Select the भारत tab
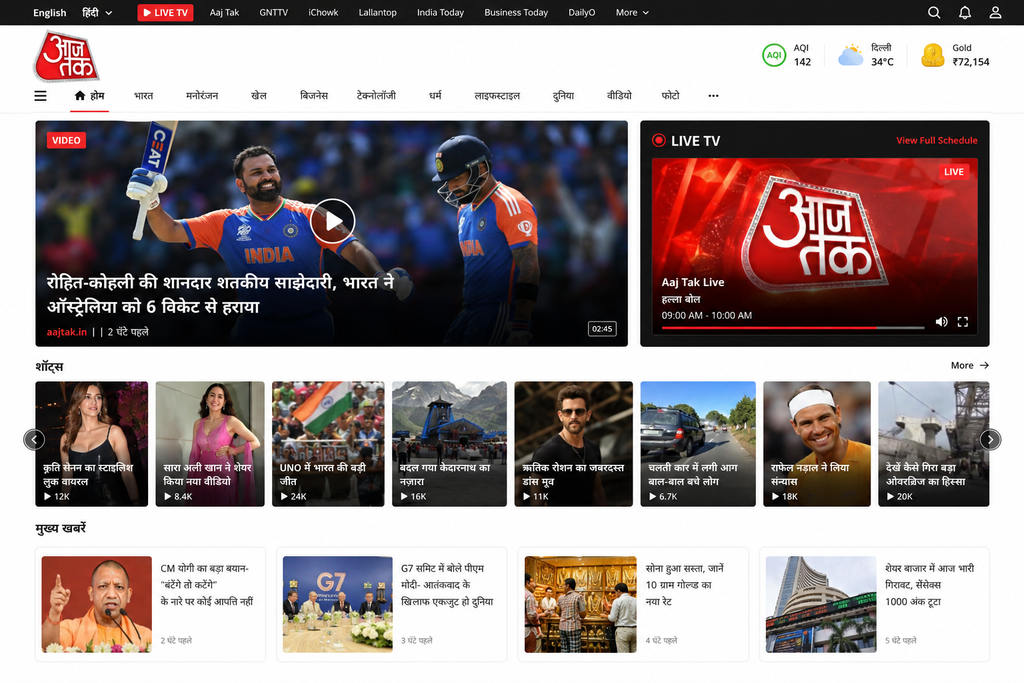This screenshot has height=683, width=1024. [144, 96]
